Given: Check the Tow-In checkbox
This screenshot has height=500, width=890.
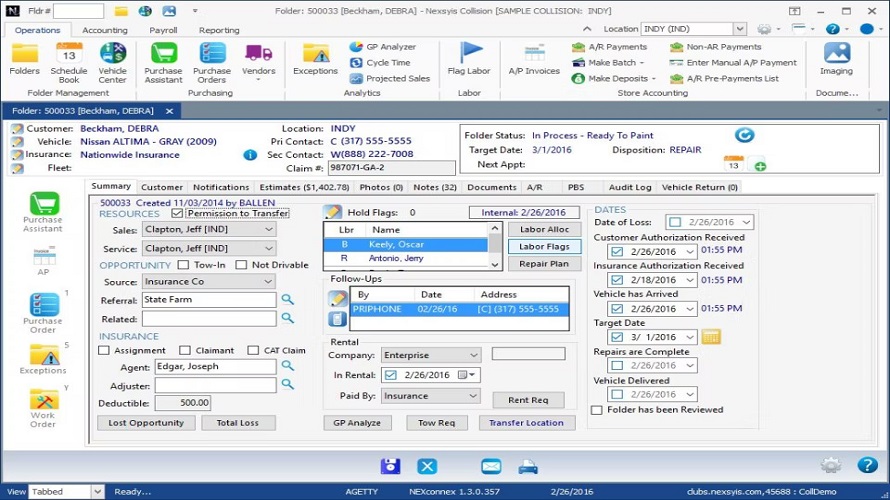Looking at the screenshot, I should [x=183, y=264].
